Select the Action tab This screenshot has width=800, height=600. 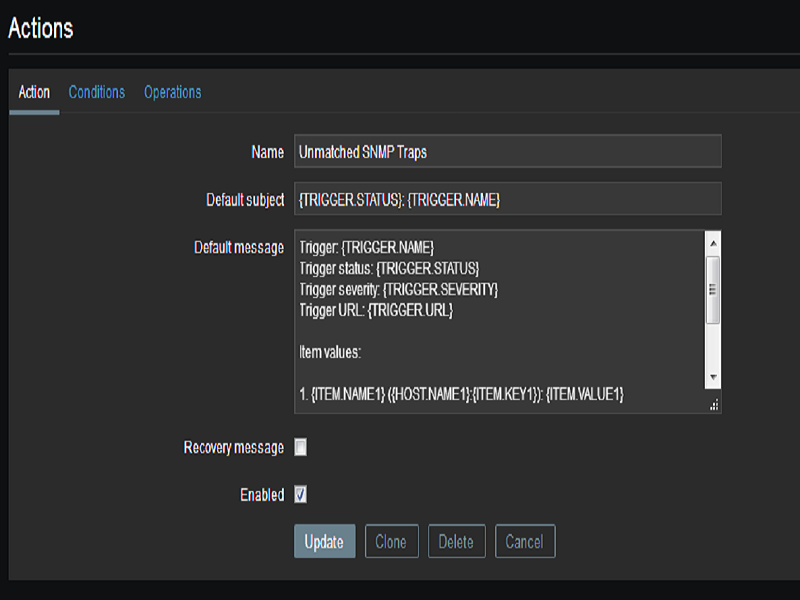click(x=34, y=92)
